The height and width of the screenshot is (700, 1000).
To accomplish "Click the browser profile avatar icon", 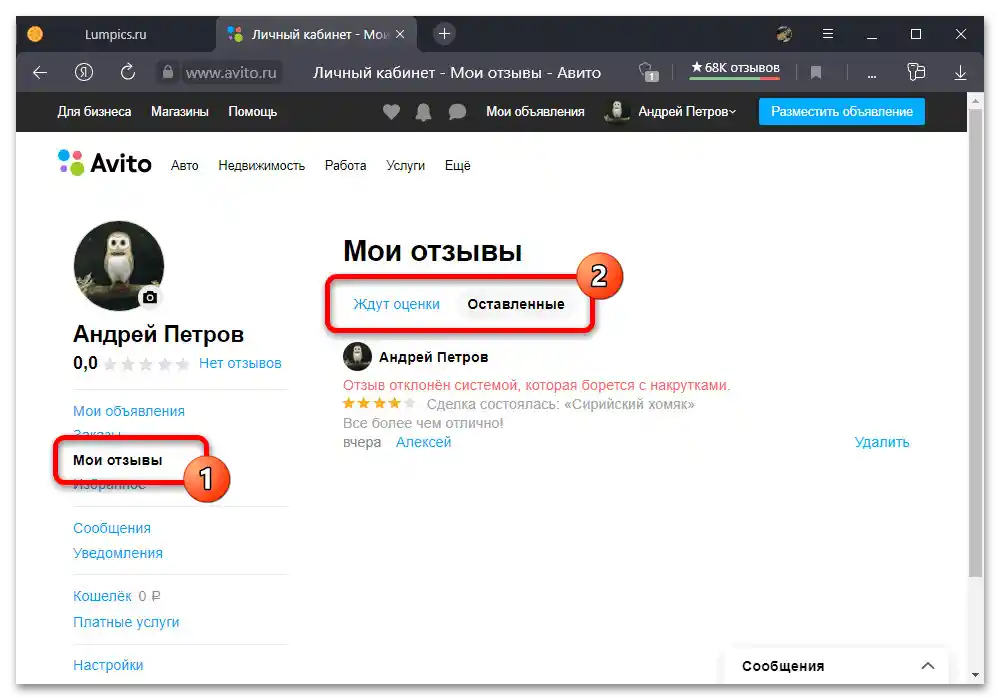I will (x=784, y=34).
